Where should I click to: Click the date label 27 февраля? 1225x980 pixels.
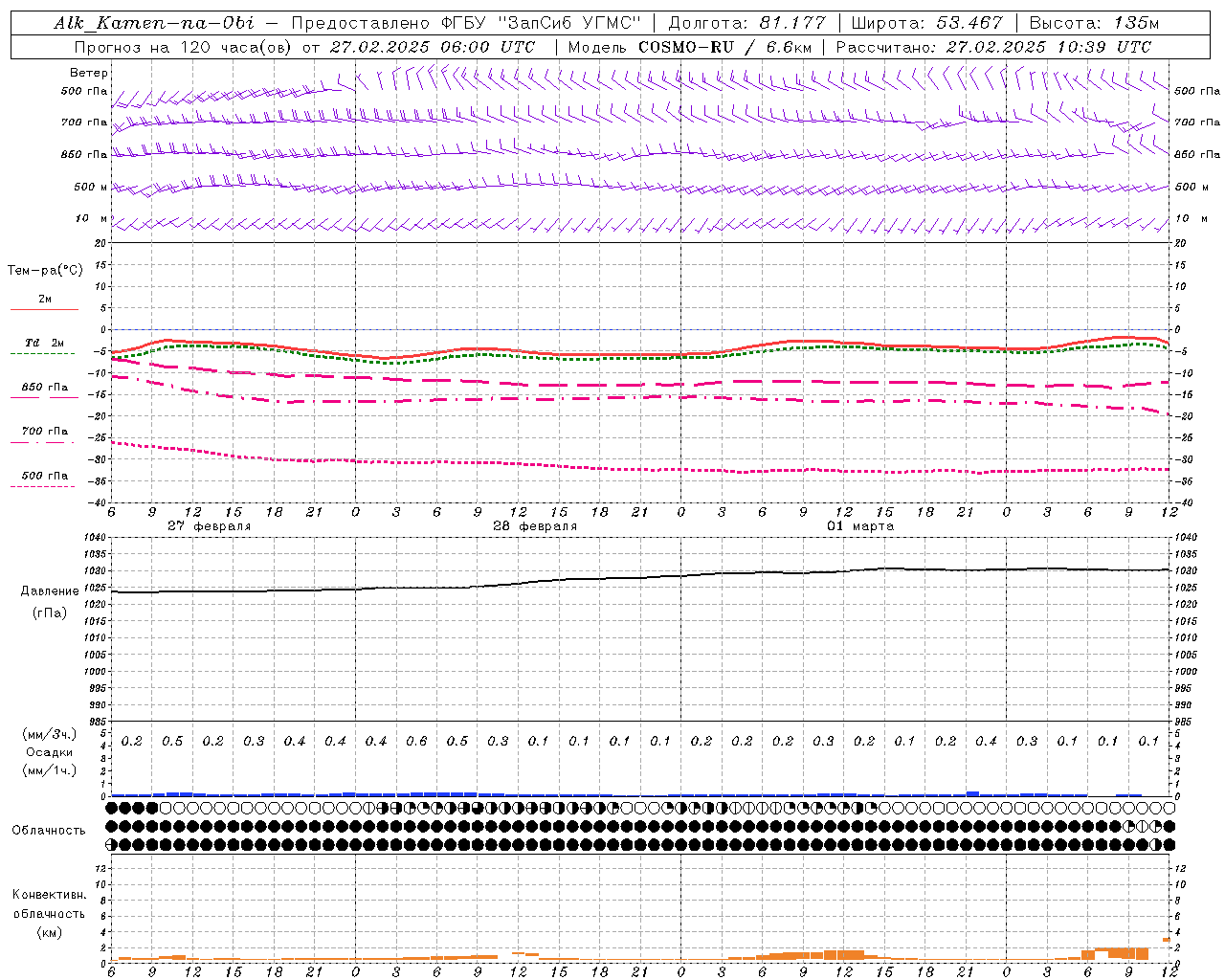209,526
